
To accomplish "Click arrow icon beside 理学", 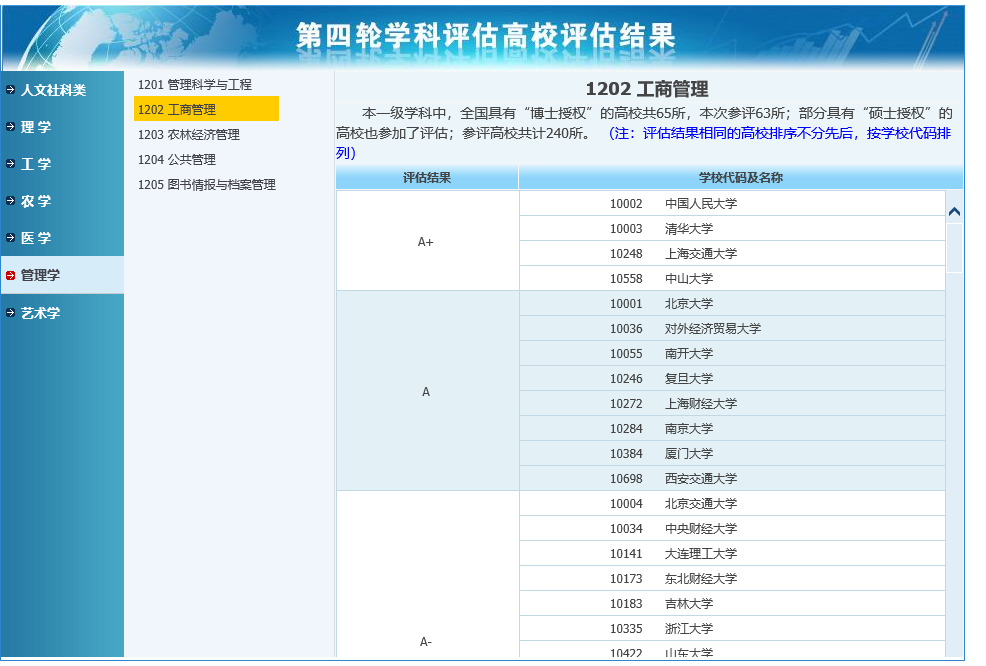I will click(10, 127).
